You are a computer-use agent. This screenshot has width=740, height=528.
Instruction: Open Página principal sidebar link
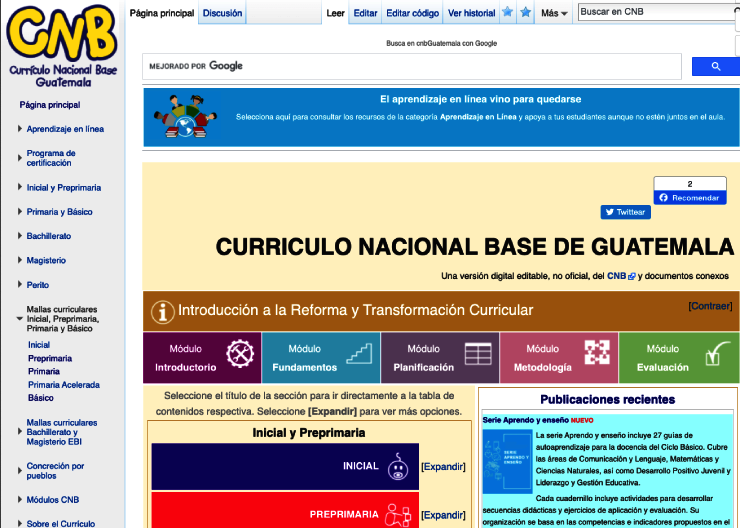[50, 105]
